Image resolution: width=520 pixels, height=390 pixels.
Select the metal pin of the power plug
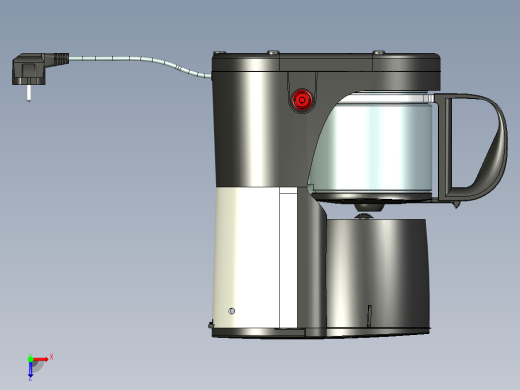[29, 93]
